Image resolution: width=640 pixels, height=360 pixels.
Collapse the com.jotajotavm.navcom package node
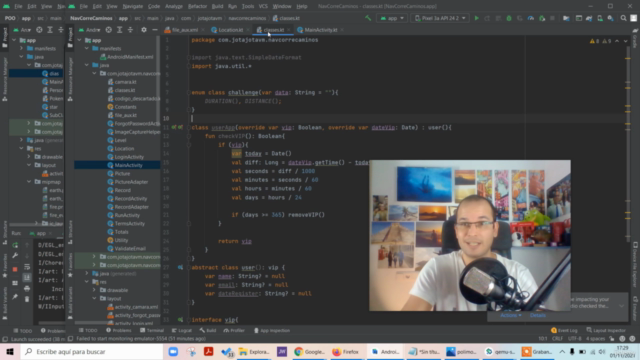coord(94,73)
